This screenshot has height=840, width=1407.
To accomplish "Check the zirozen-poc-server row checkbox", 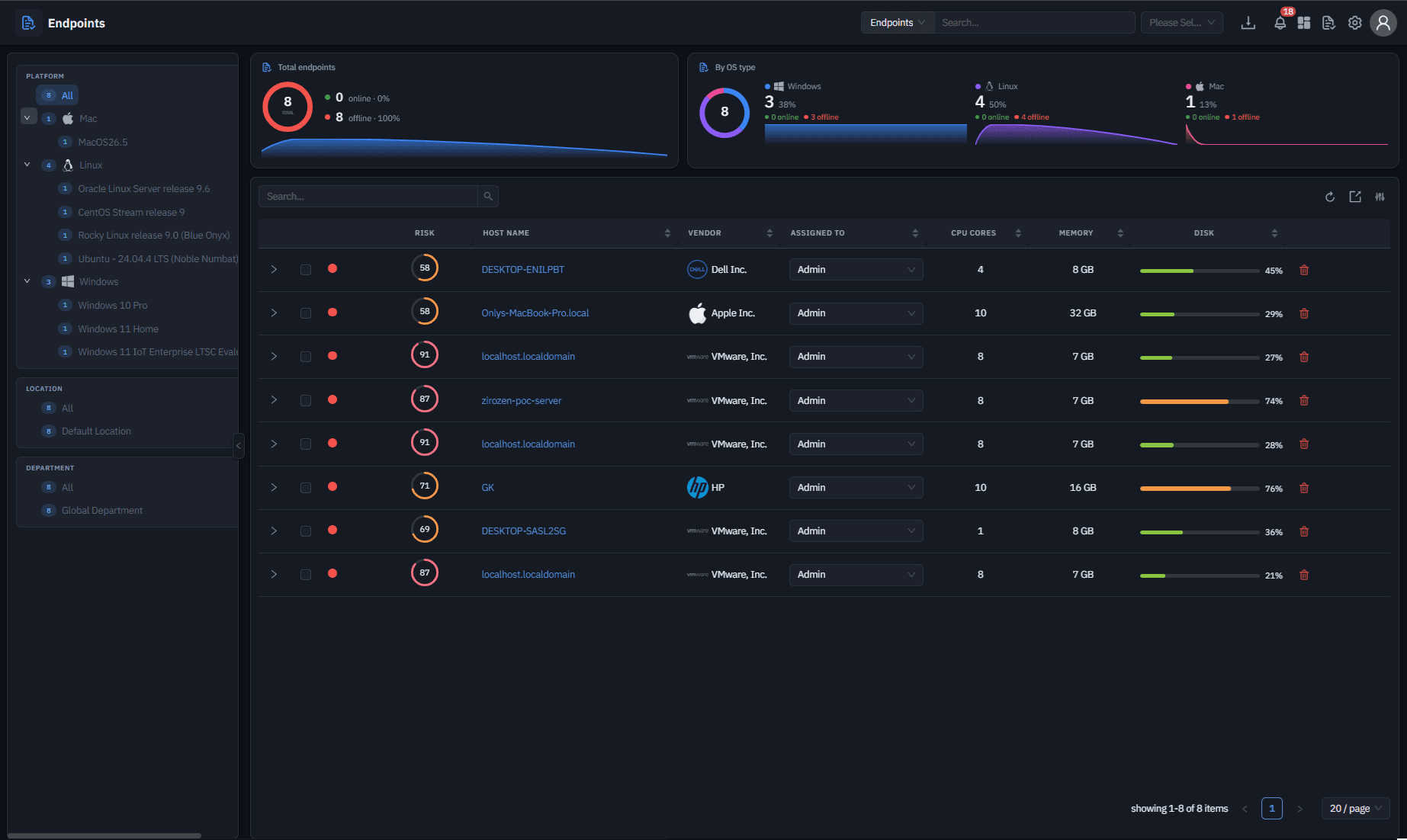I will click(306, 400).
